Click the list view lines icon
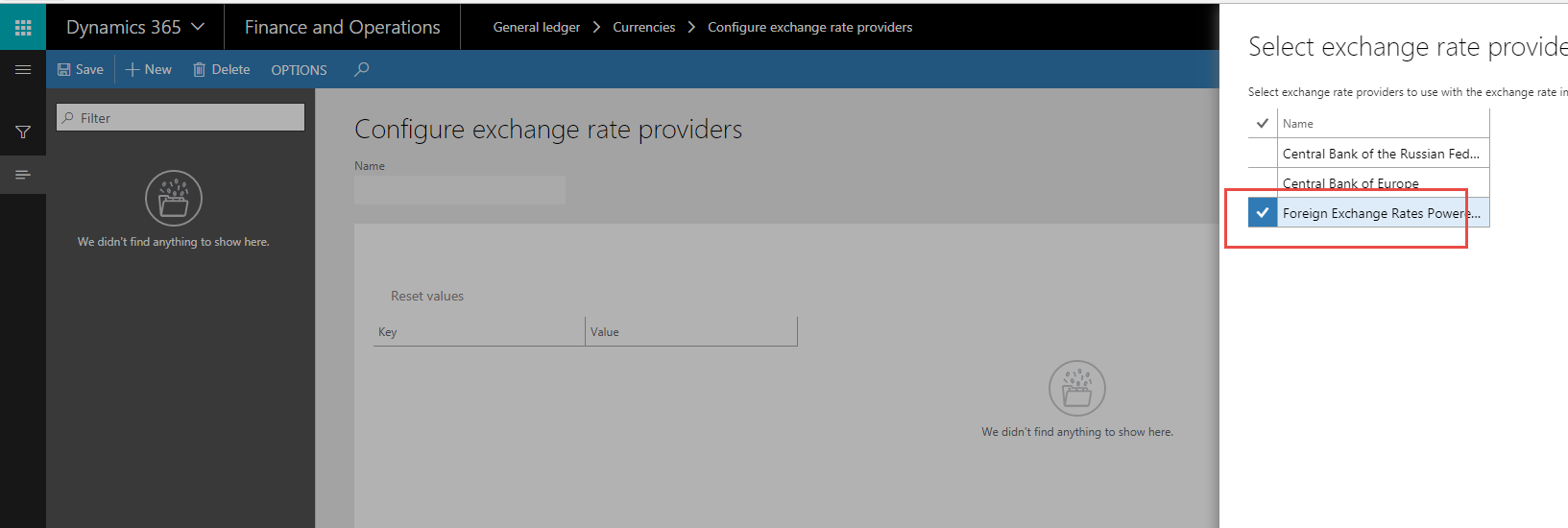Image resolution: width=1568 pixels, height=528 pixels. pyautogui.click(x=23, y=175)
